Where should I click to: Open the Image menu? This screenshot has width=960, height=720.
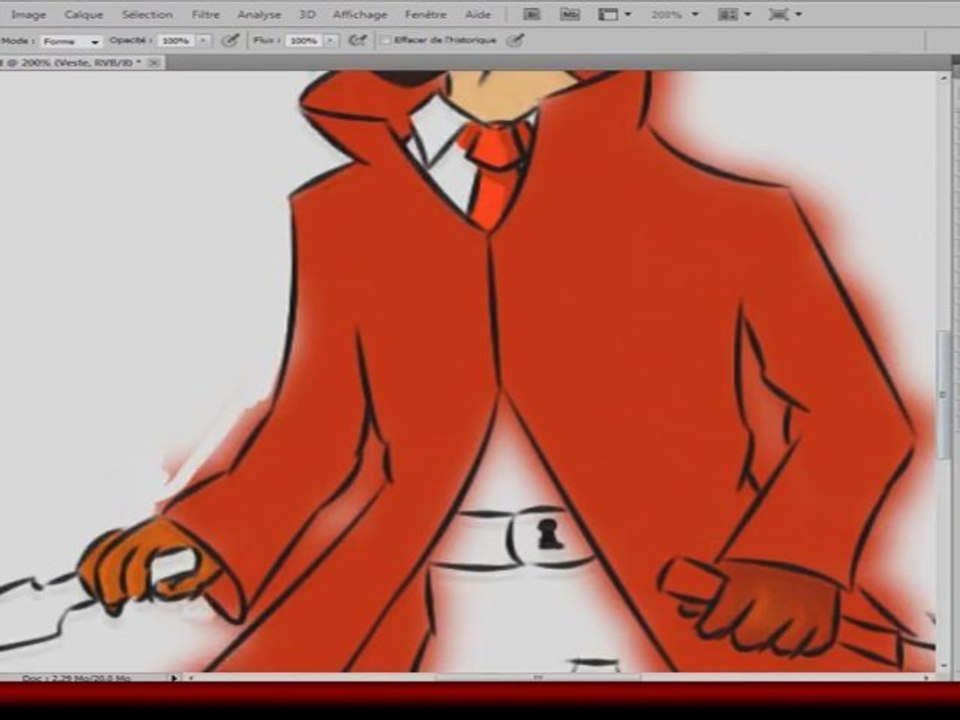tap(28, 15)
